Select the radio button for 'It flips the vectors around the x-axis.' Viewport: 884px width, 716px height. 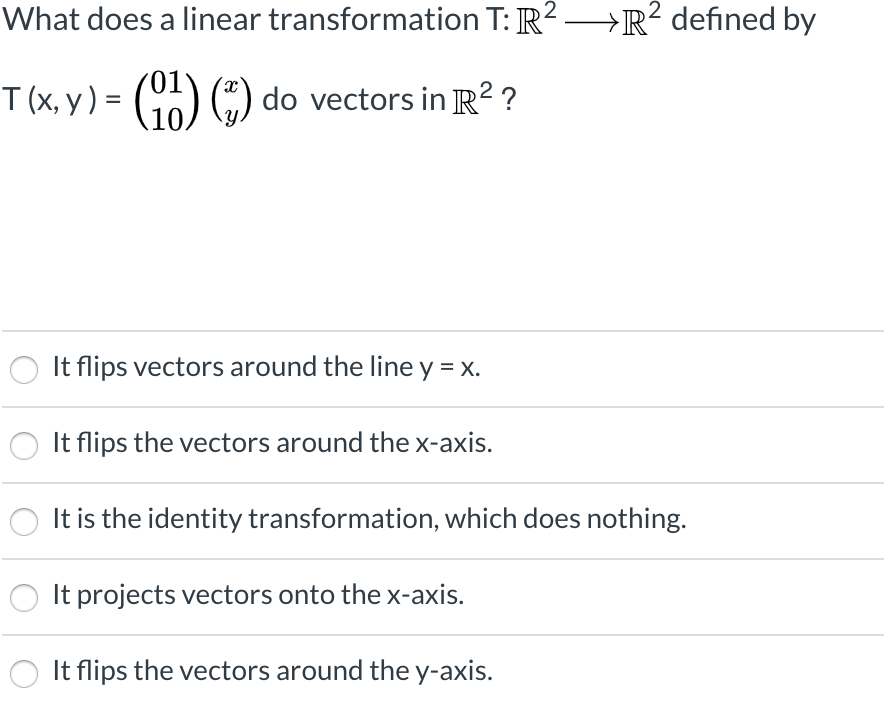point(24,446)
